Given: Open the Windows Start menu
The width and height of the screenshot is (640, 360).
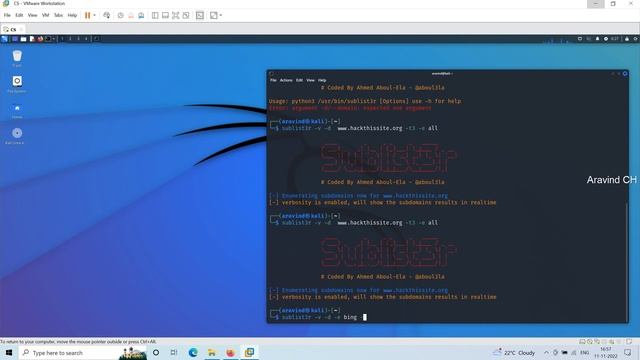Looking at the screenshot, I should pos(9,352).
